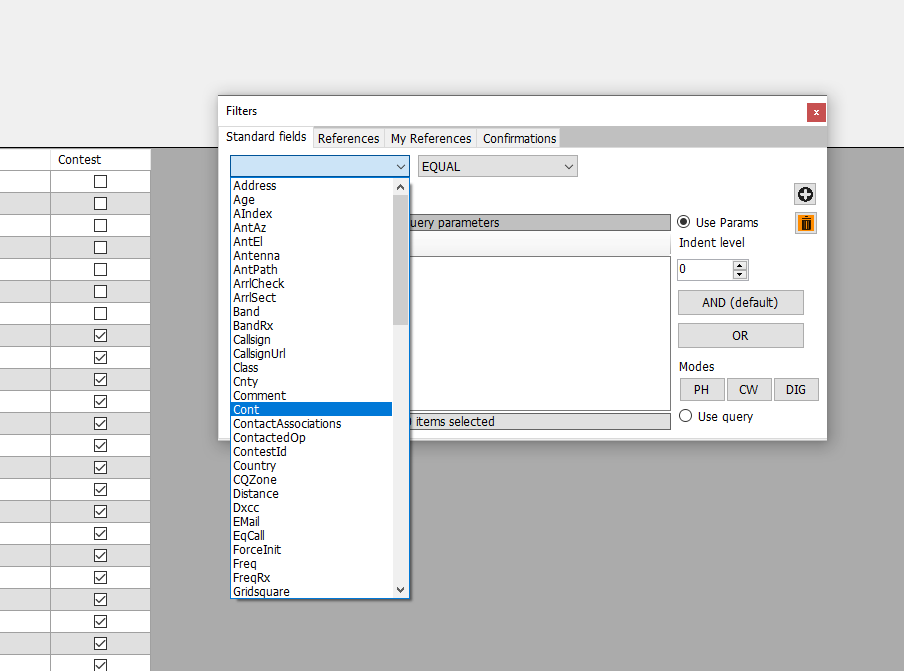Viewport: 904px width, 671px height.
Task: Tick the first unchecked Contest checkbox
Action: click(100, 182)
